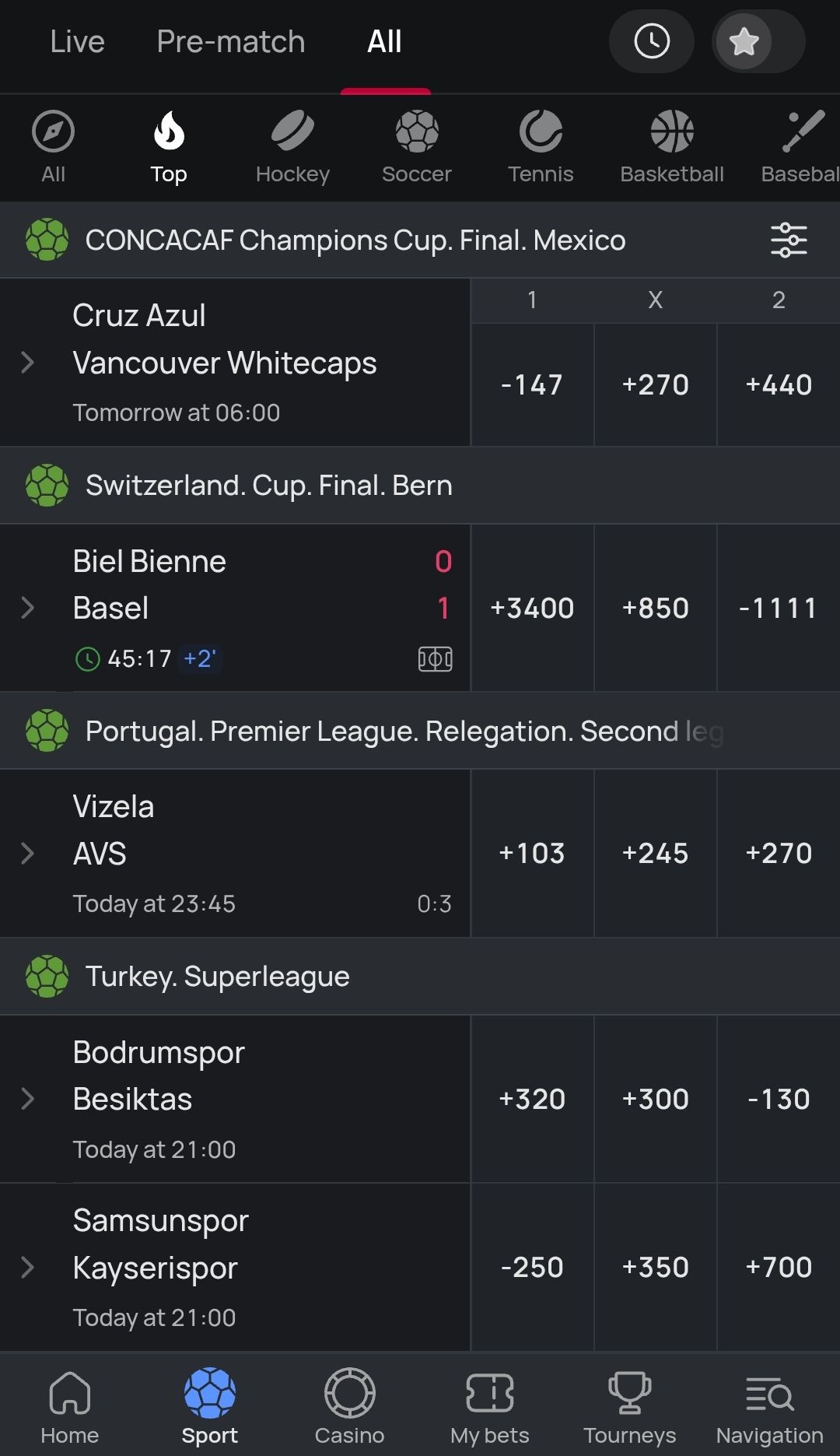Open Tourneys from the bottom bar
This screenshot has height=1456, width=840.
point(629,1405)
